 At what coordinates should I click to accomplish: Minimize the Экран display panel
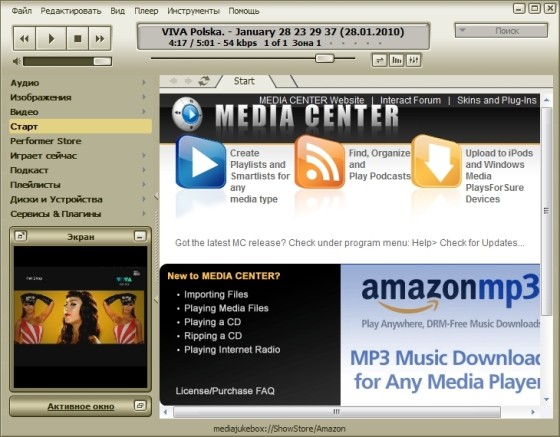[x=140, y=236]
